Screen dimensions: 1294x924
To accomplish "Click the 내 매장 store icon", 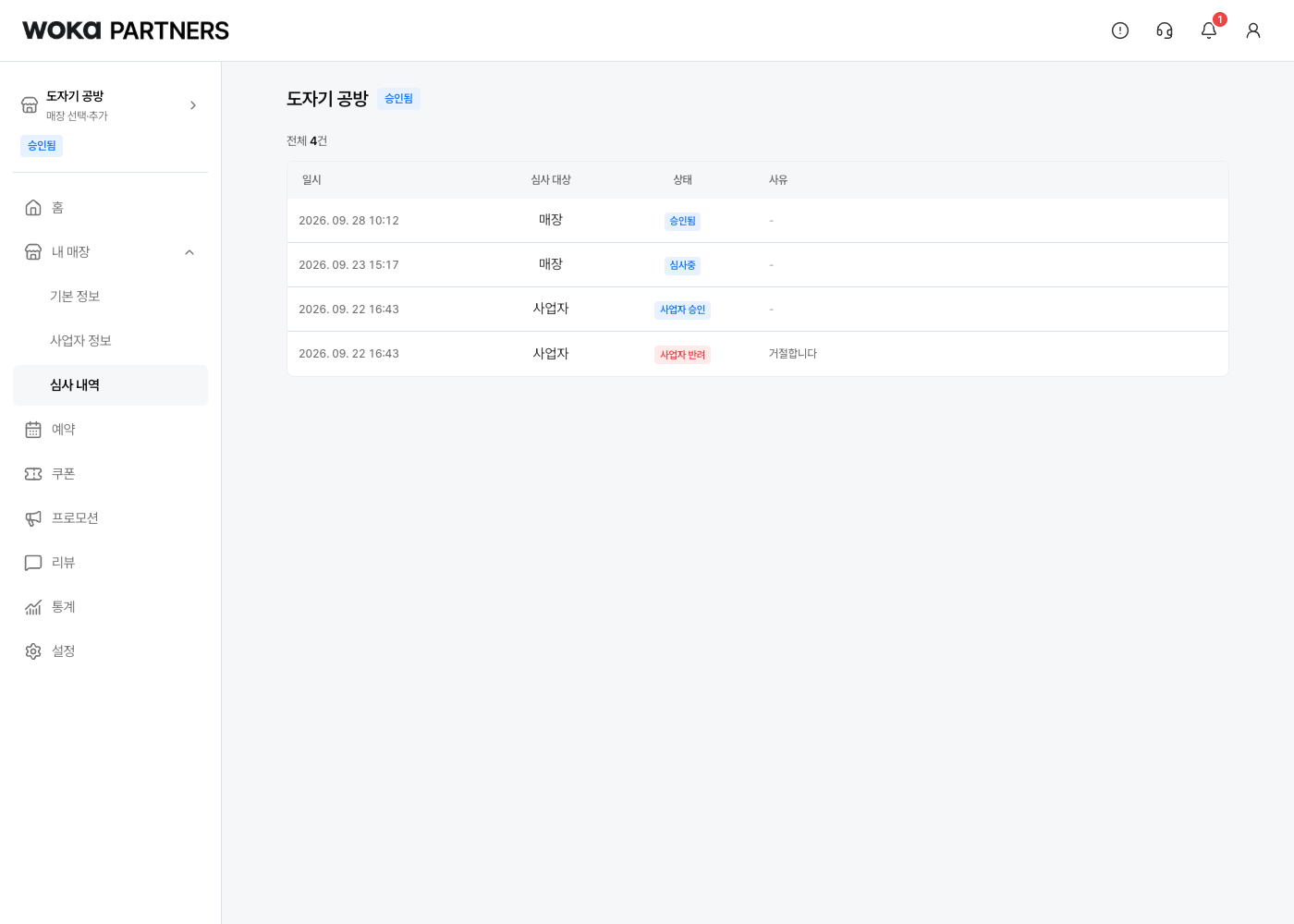I will (33, 252).
